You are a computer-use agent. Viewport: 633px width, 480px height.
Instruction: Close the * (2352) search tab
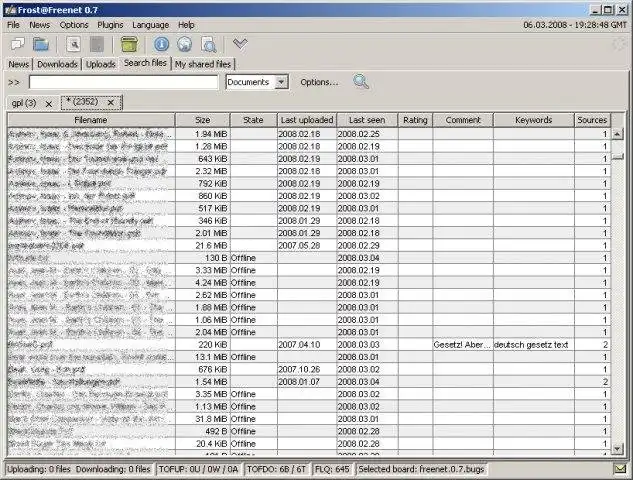click(x=111, y=103)
